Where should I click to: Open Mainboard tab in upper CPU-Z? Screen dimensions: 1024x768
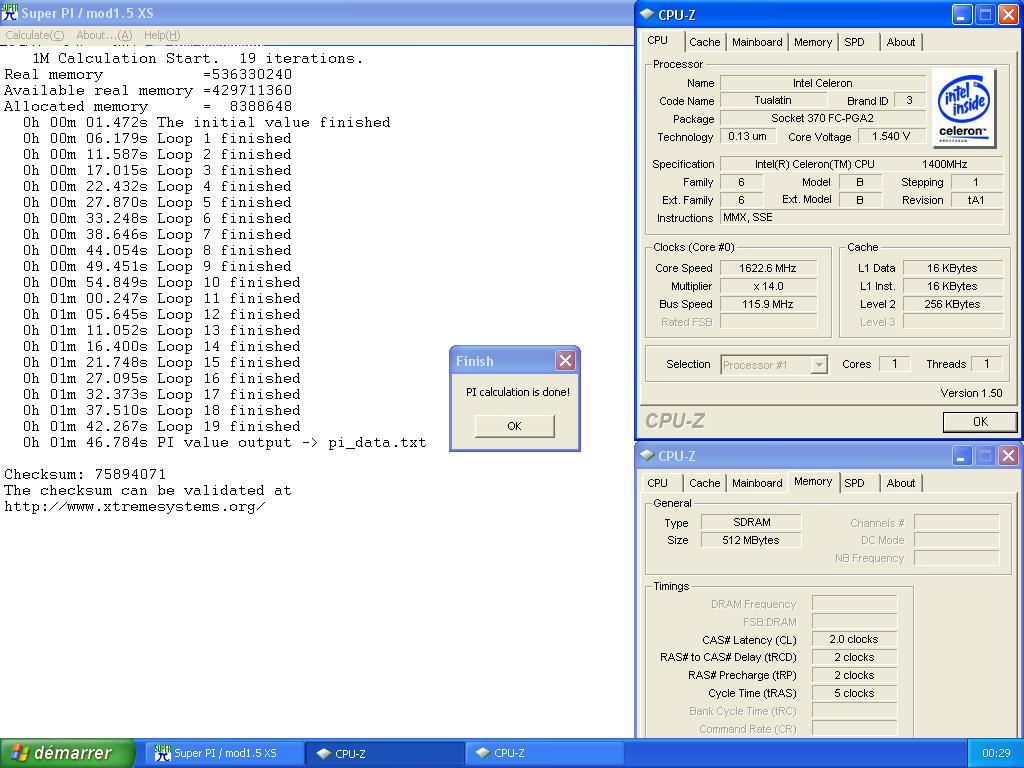[x=757, y=42]
